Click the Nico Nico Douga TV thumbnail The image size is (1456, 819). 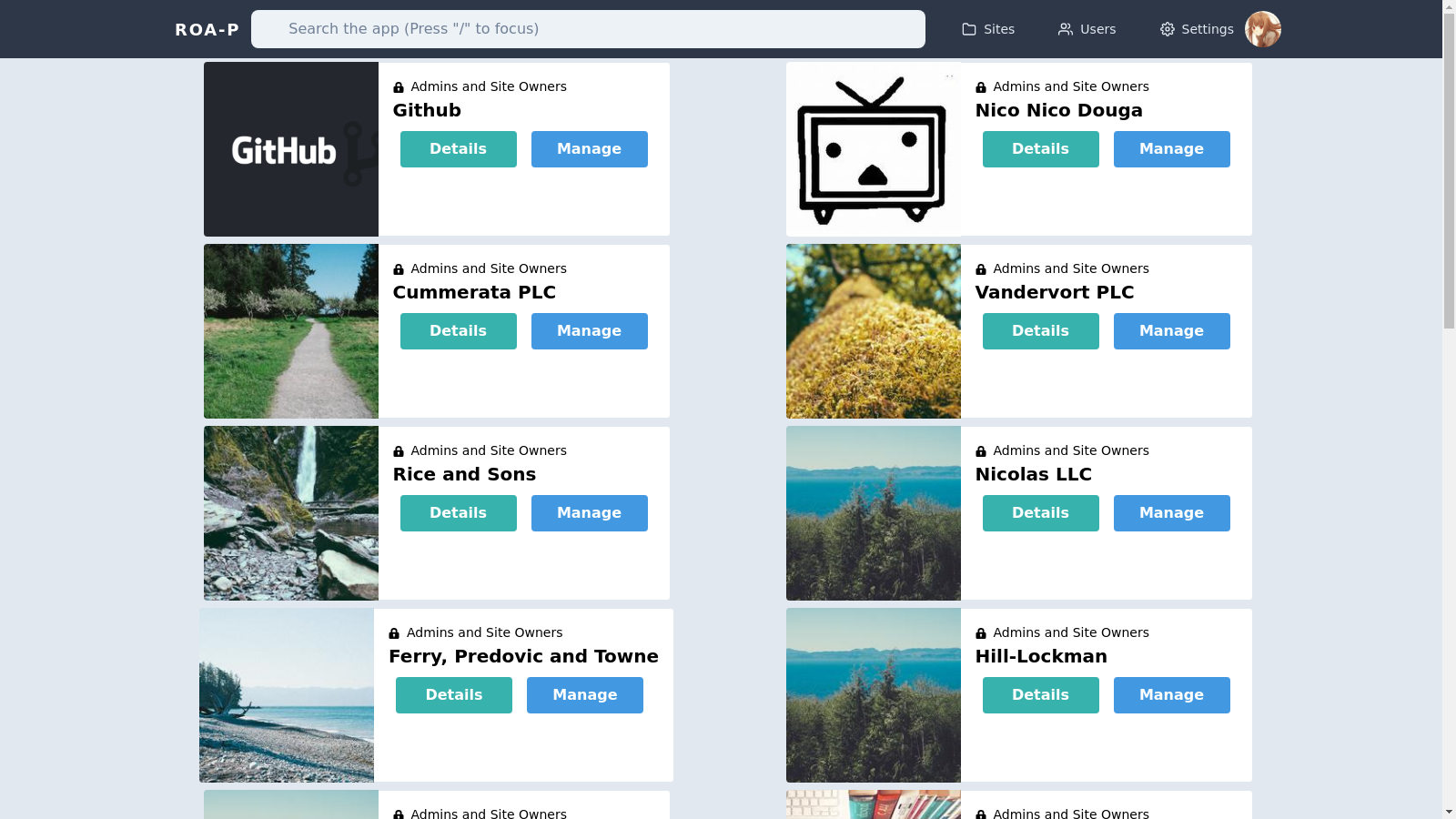point(872,148)
